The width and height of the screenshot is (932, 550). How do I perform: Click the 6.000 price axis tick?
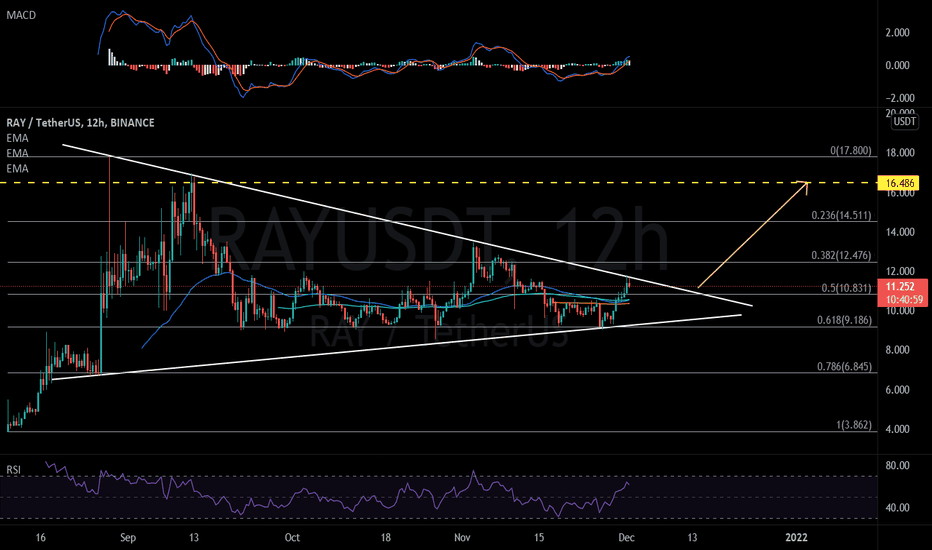tap(898, 390)
